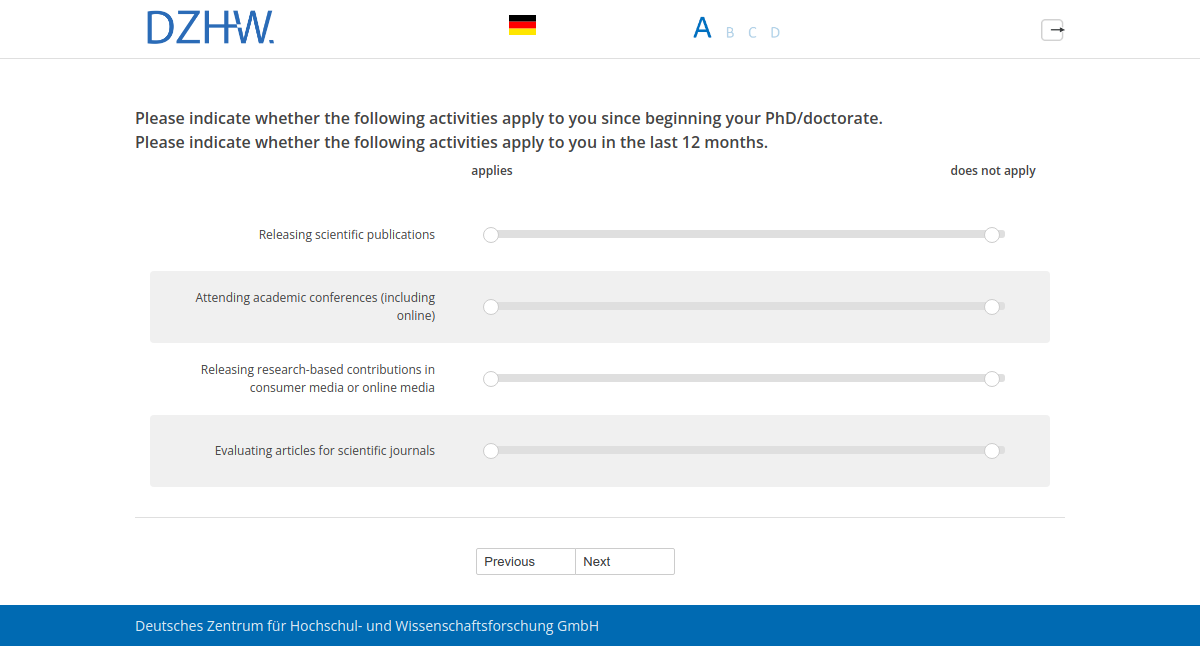The image size is (1200, 655).
Task: Click the DZHW logo
Action: [210, 26]
